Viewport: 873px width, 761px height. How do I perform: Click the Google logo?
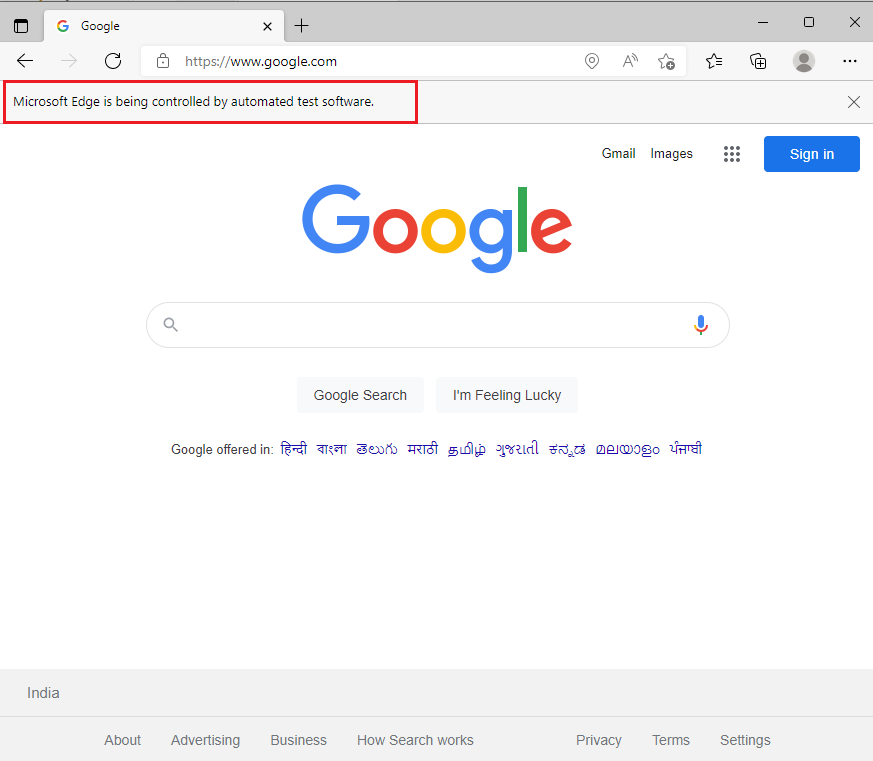[x=437, y=228]
